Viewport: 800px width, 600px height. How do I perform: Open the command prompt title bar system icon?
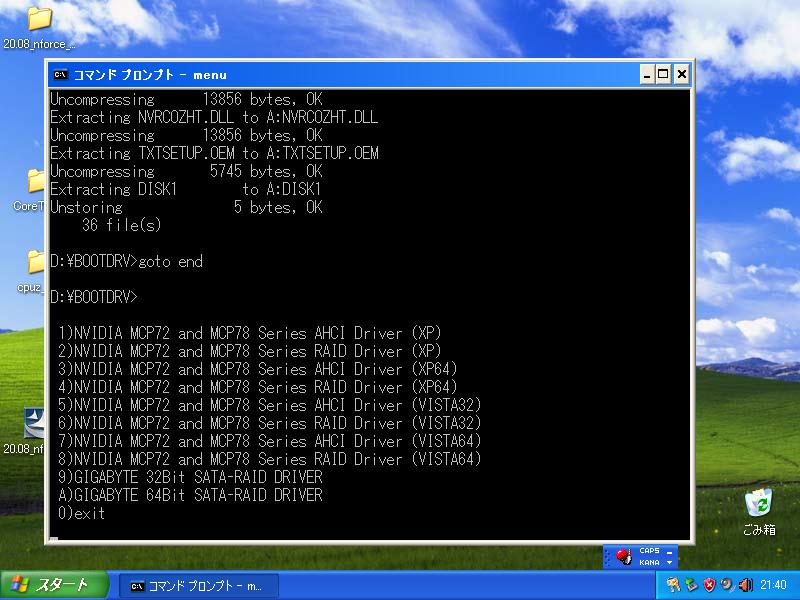[60, 74]
